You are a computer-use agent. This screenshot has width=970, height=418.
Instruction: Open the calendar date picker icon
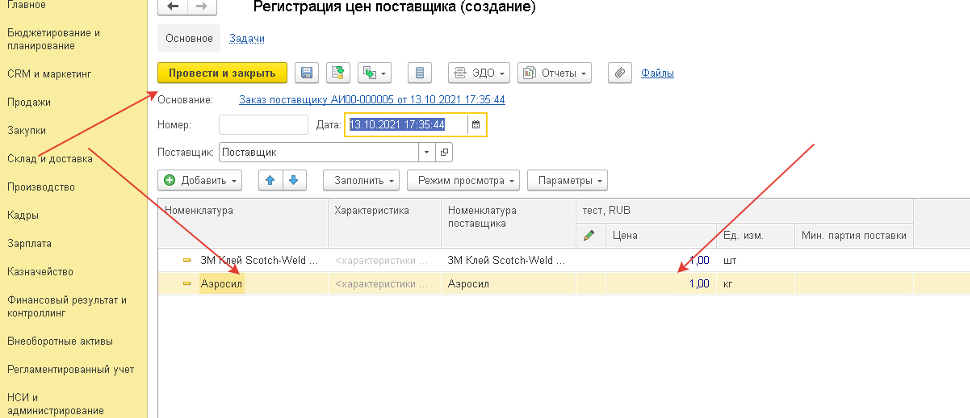point(476,125)
